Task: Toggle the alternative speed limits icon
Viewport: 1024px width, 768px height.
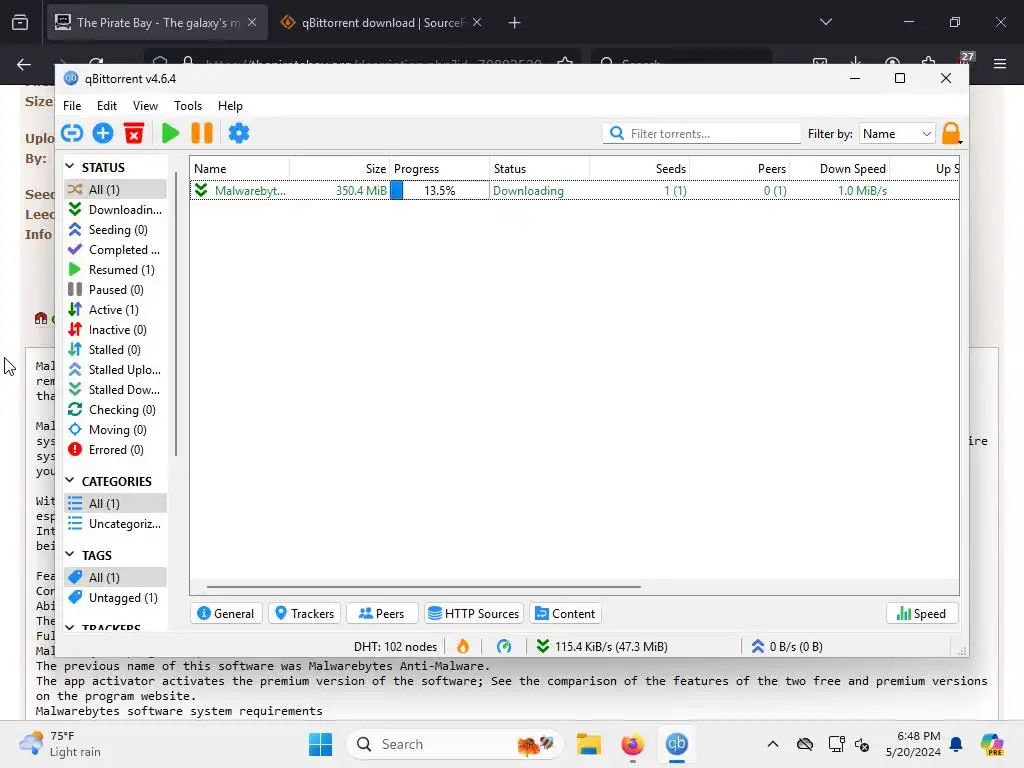Action: click(504, 647)
